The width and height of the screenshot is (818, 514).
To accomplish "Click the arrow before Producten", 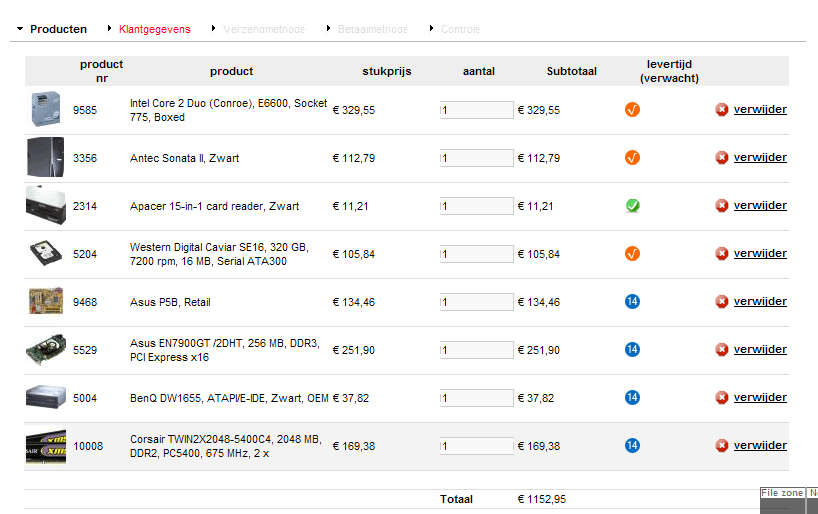I will [x=20, y=29].
